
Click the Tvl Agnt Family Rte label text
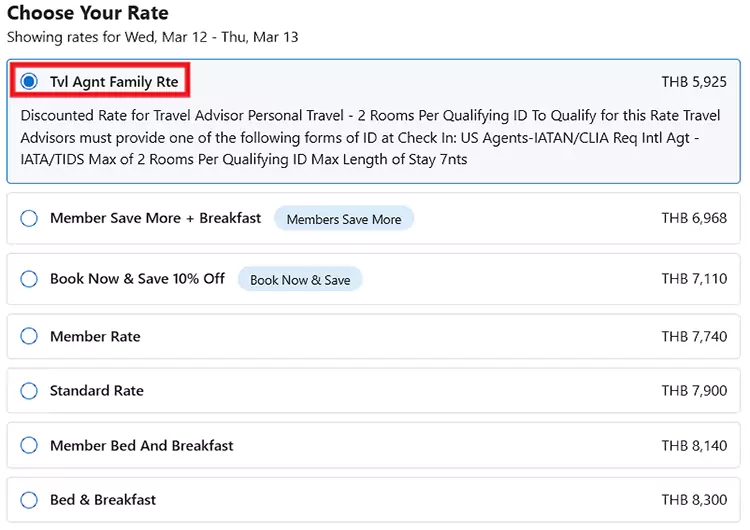(x=114, y=81)
